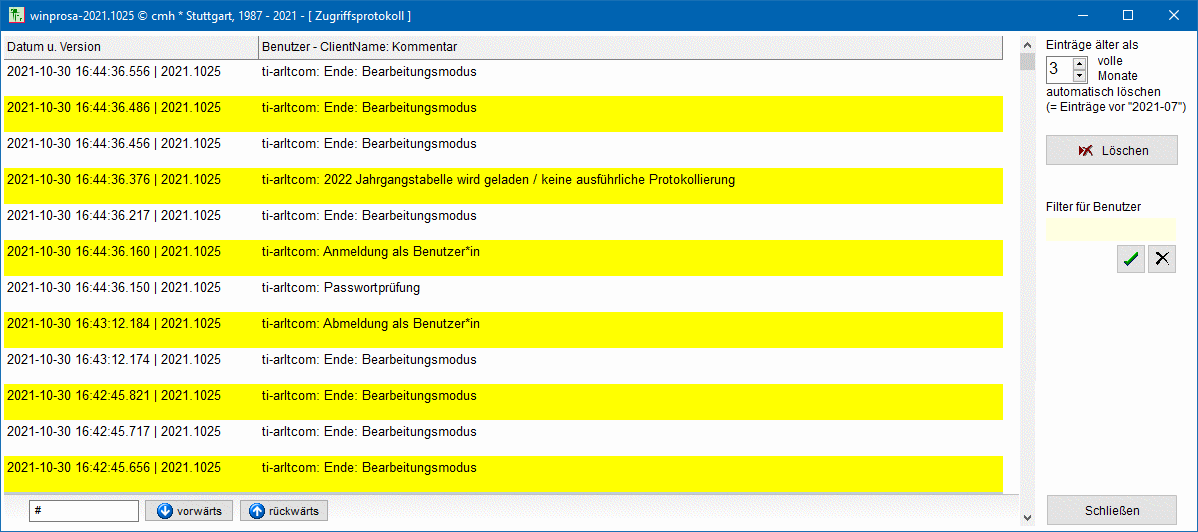Maximize the winprosa window
Viewport: 1198px width, 532px height.
[x=1128, y=16]
